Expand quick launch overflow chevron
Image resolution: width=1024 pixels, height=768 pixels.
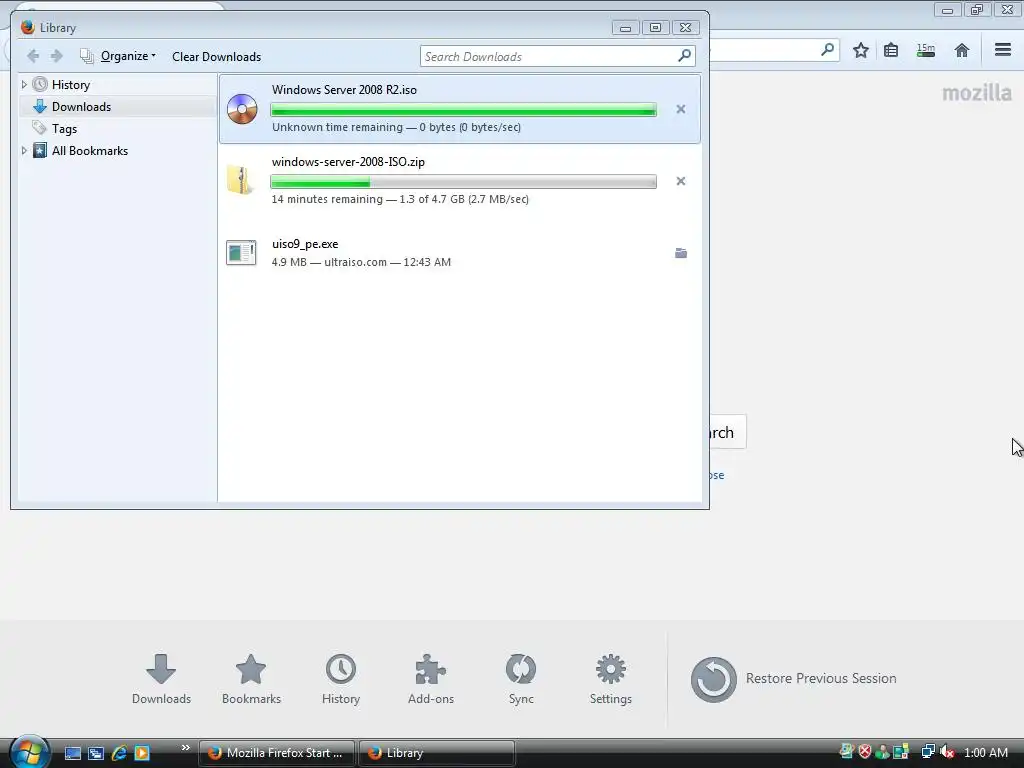coord(185,747)
